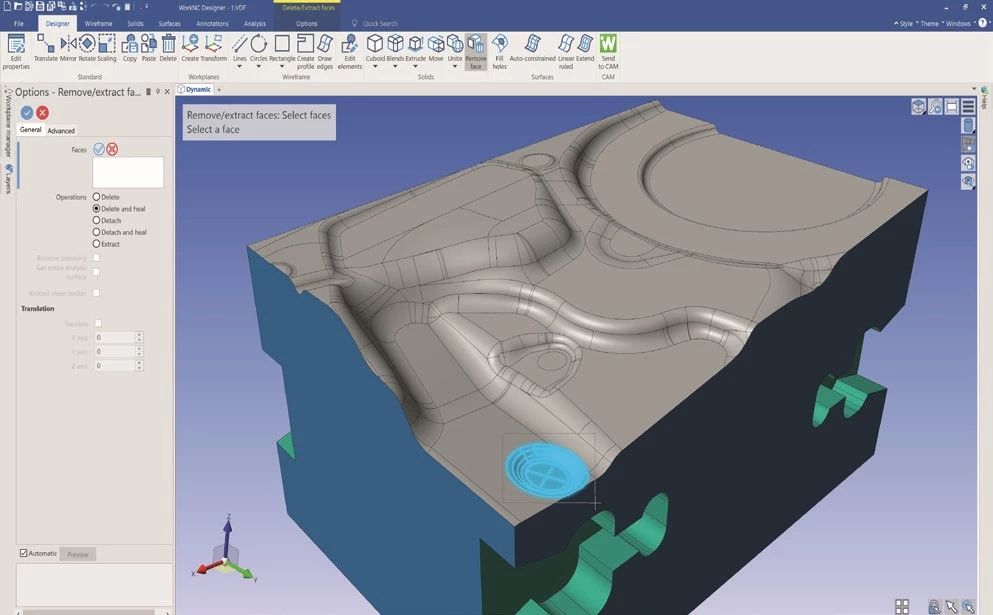The width and height of the screenshot is (993, 615).
Task: Expand the Rectangle dropdown arrow
Action: tap(282, 67)
